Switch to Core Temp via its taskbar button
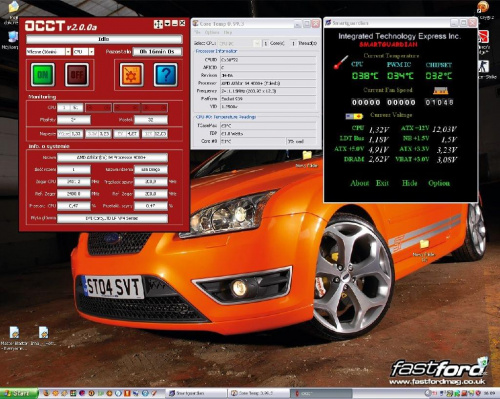Image resolution: width=500 pixels, height=399 pixels. click(x=259, y=393)
